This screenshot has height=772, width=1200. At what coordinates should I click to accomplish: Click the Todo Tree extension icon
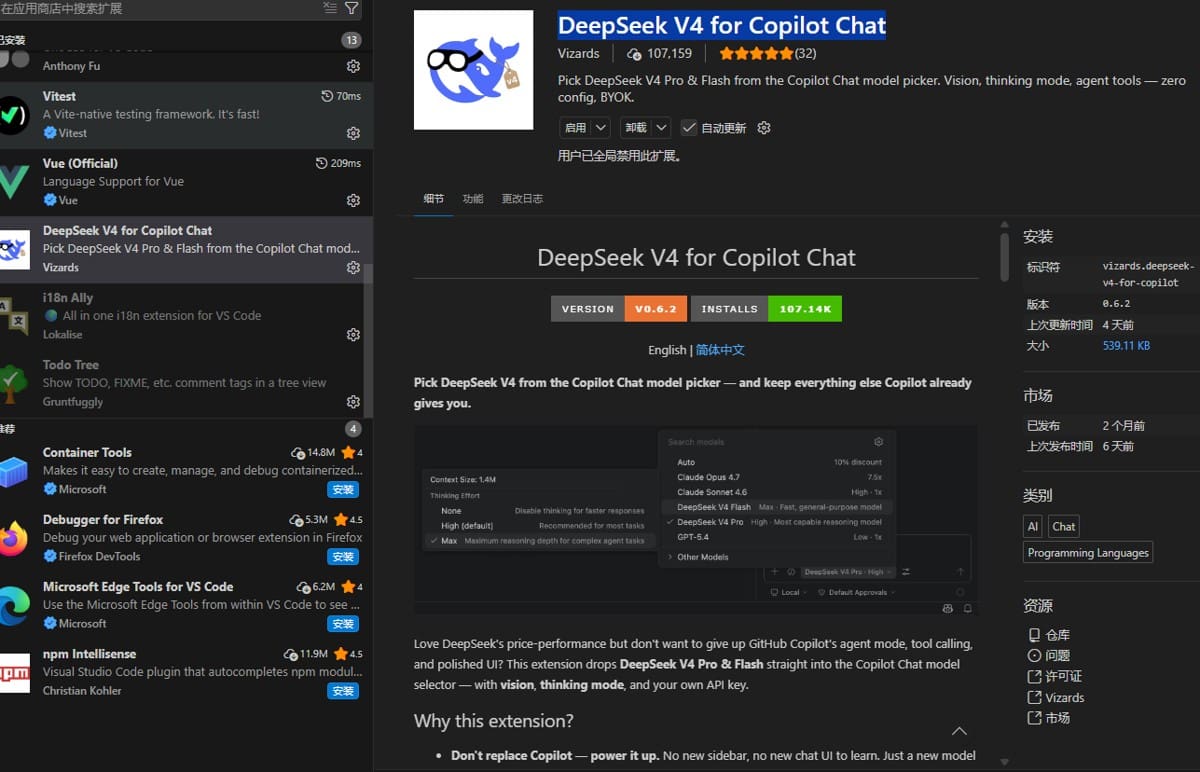(13, 383)
